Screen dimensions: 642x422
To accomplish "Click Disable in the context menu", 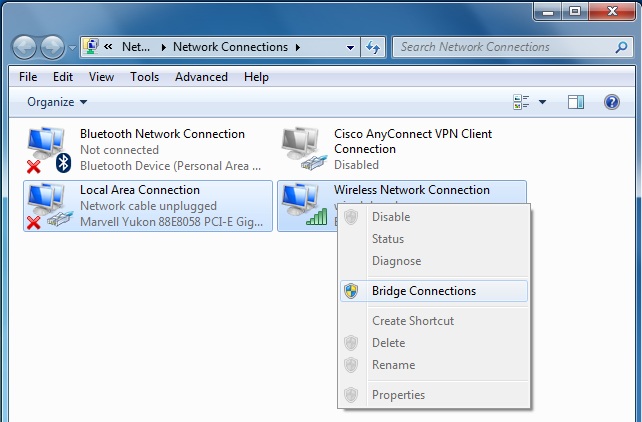I will (391, 217).
